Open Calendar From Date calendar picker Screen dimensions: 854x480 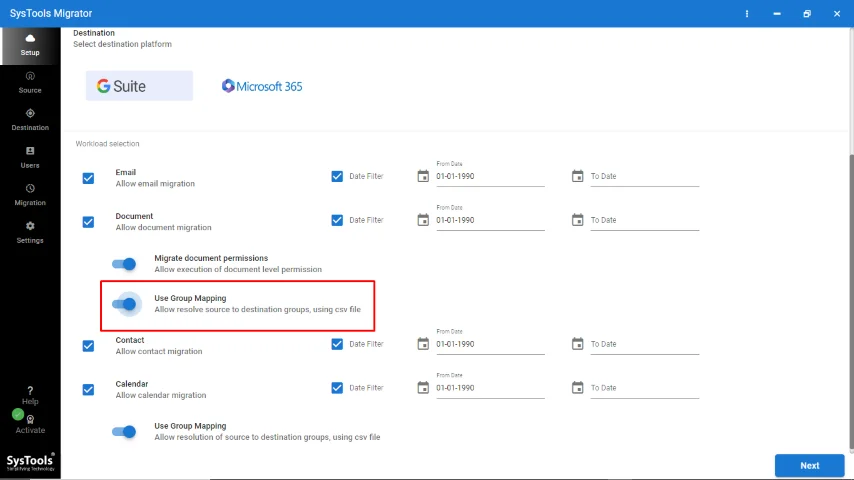[423, 387]
